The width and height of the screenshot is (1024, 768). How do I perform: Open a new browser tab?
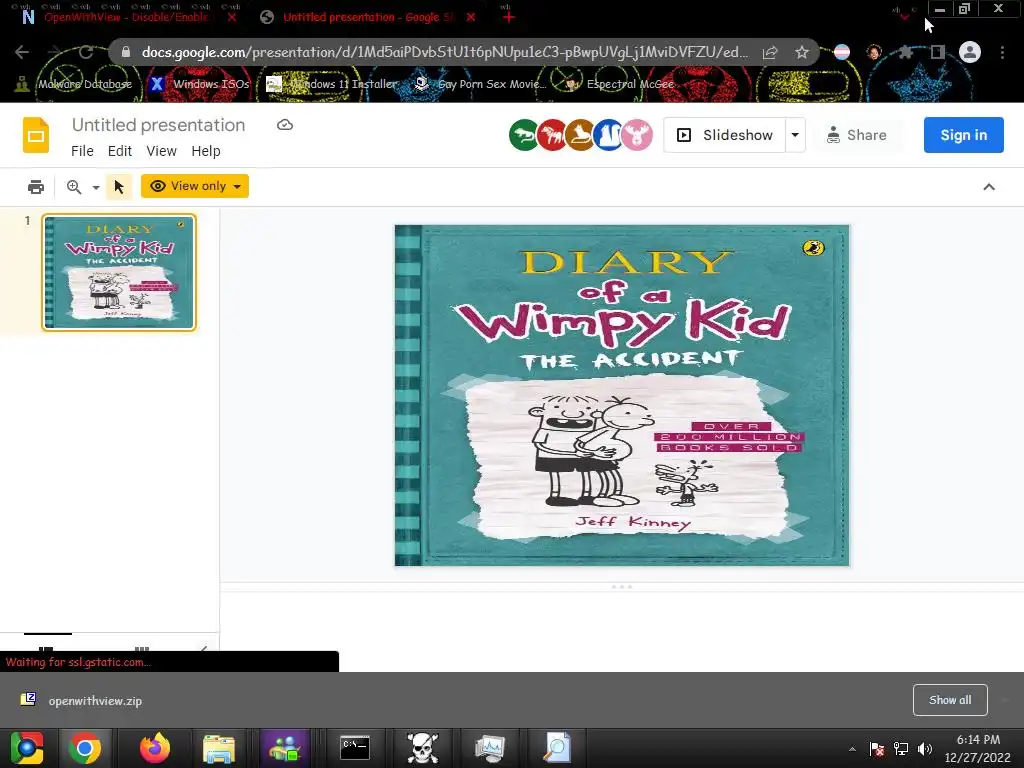(x=509, y=17)
